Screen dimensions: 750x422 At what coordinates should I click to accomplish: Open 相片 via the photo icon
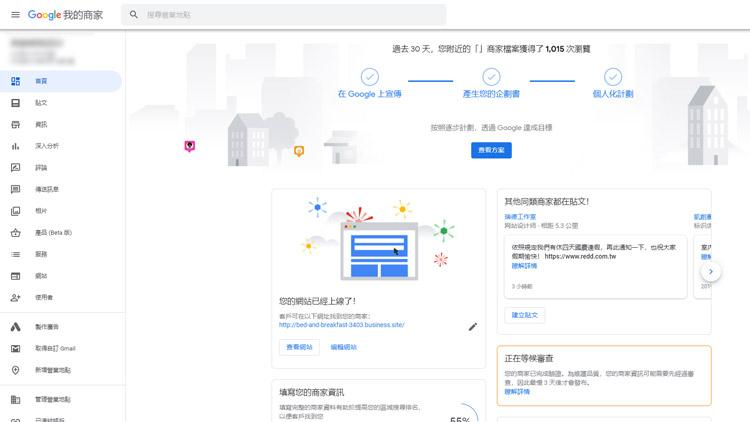click(15, 211)
